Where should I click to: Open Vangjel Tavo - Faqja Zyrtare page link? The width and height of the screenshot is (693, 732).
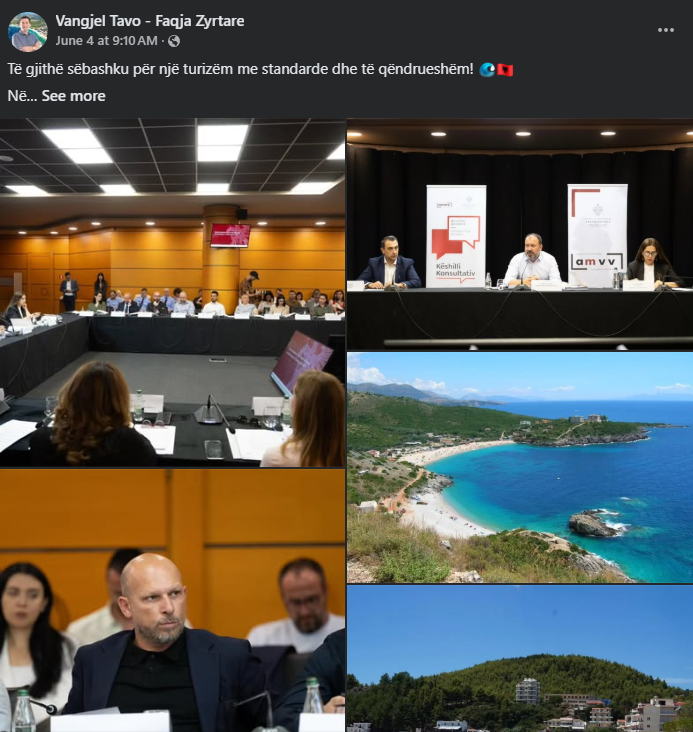[150, 21]
